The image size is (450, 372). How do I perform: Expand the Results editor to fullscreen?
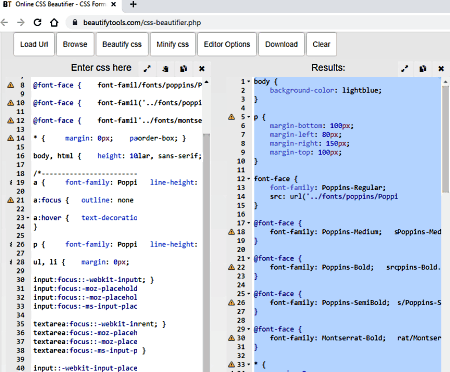pyautogui.click(x=405, y=69)
